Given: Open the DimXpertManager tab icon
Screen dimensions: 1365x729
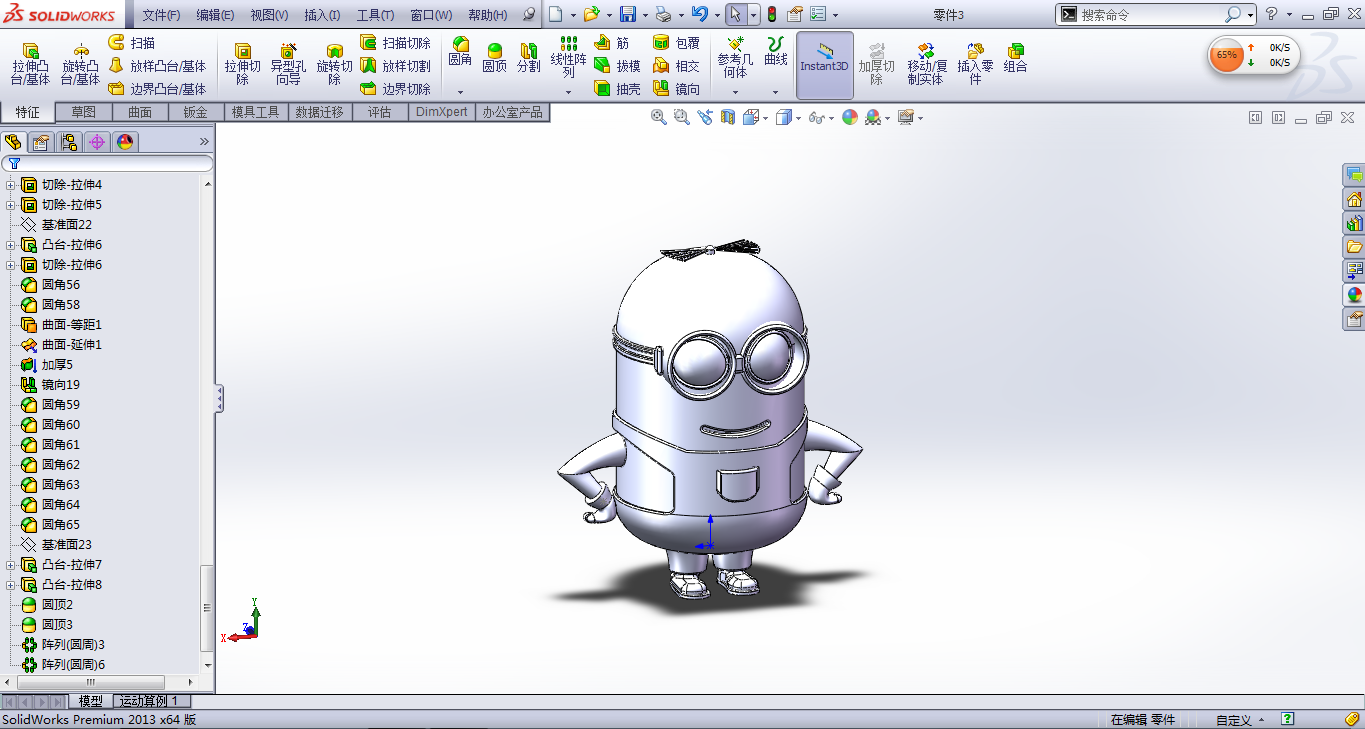Looking at the screenshot, I should [x=97, y=142].
